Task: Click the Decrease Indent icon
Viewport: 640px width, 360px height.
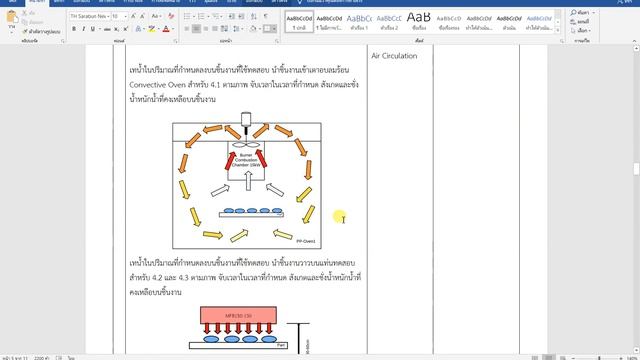Action: [231, 16]
